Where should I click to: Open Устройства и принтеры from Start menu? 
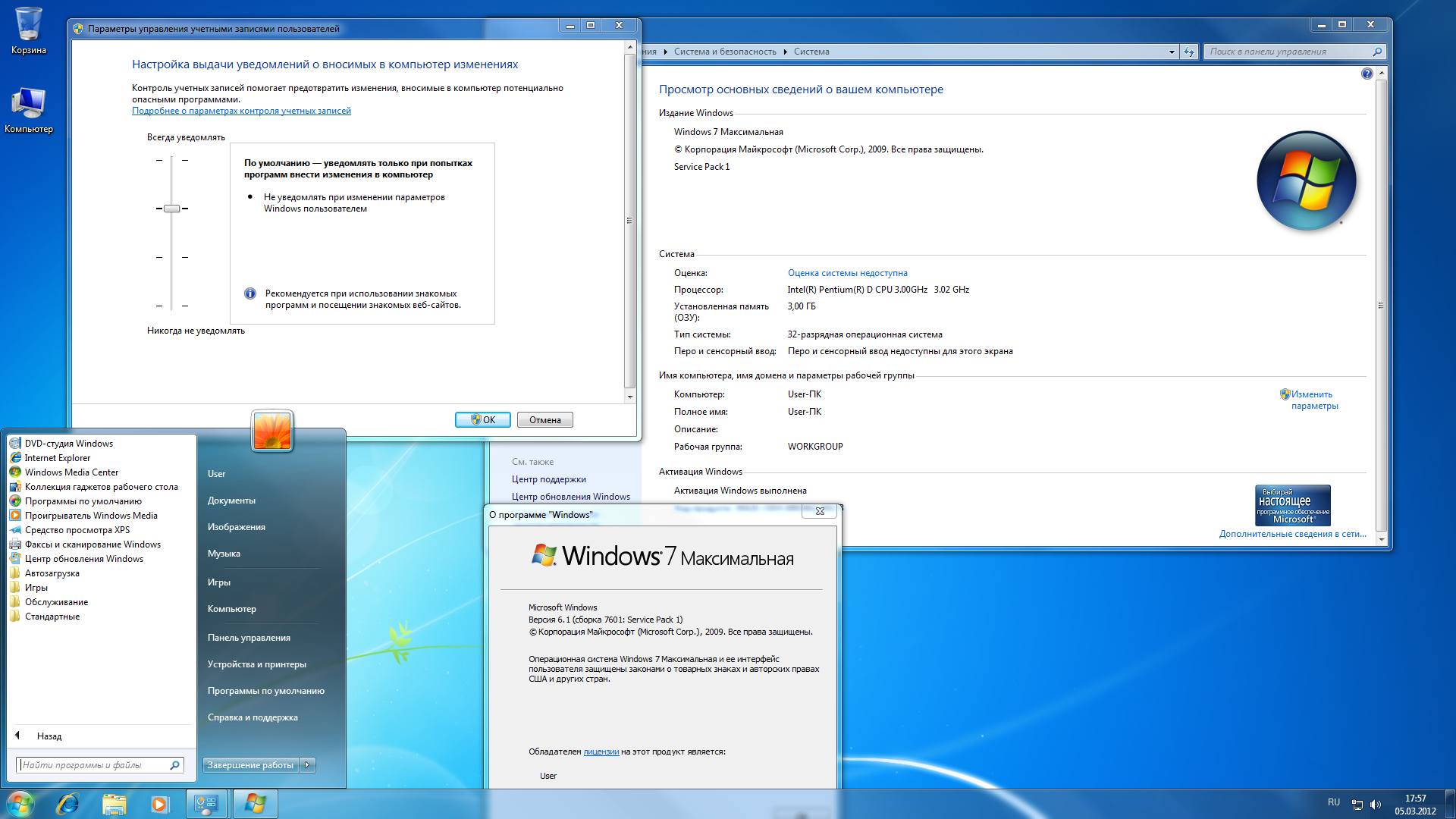[256, 664]
